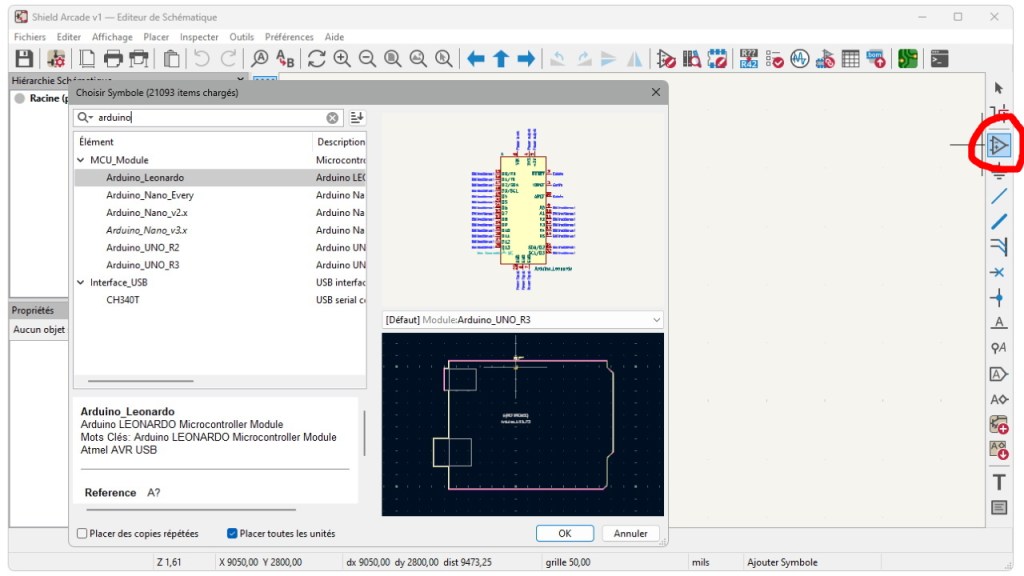1024x576 pixels.
Task: Select the Place Symbol tool
Action: 999,145
